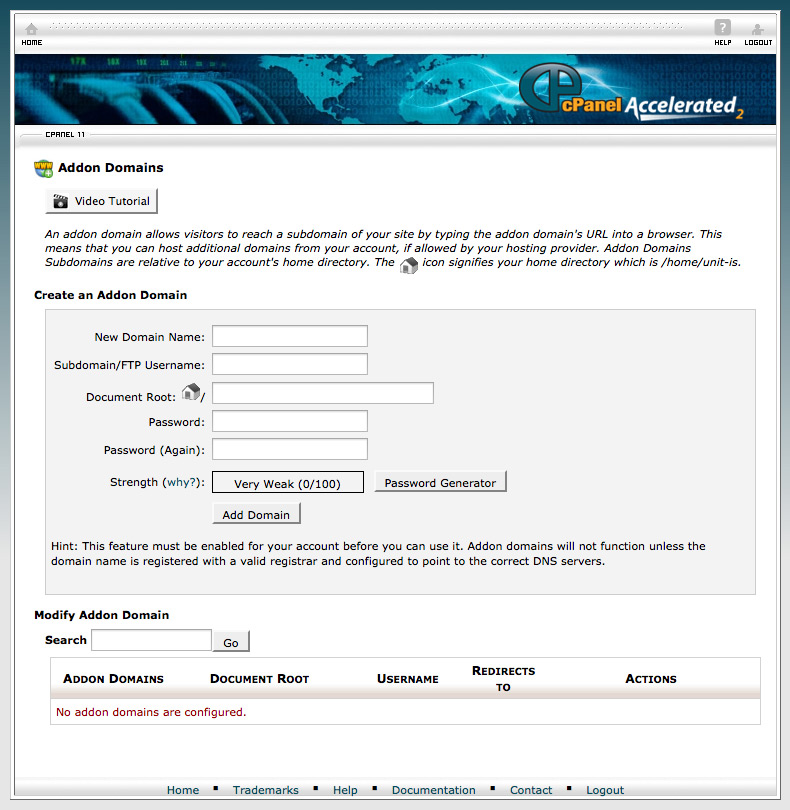
Task: Launch the Password Generator
Action: pyautogui.click(x=440, y=482)
